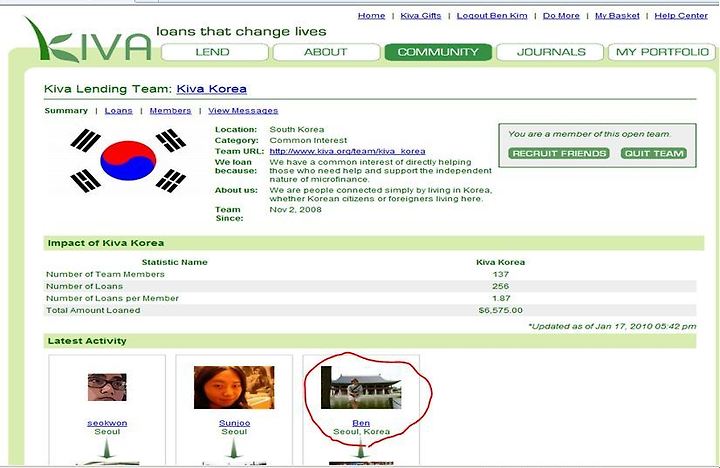The height and width of the screenshot is (468, 720).
Task: Open the JOURNALS tab
Action: (x=550, y=52)
